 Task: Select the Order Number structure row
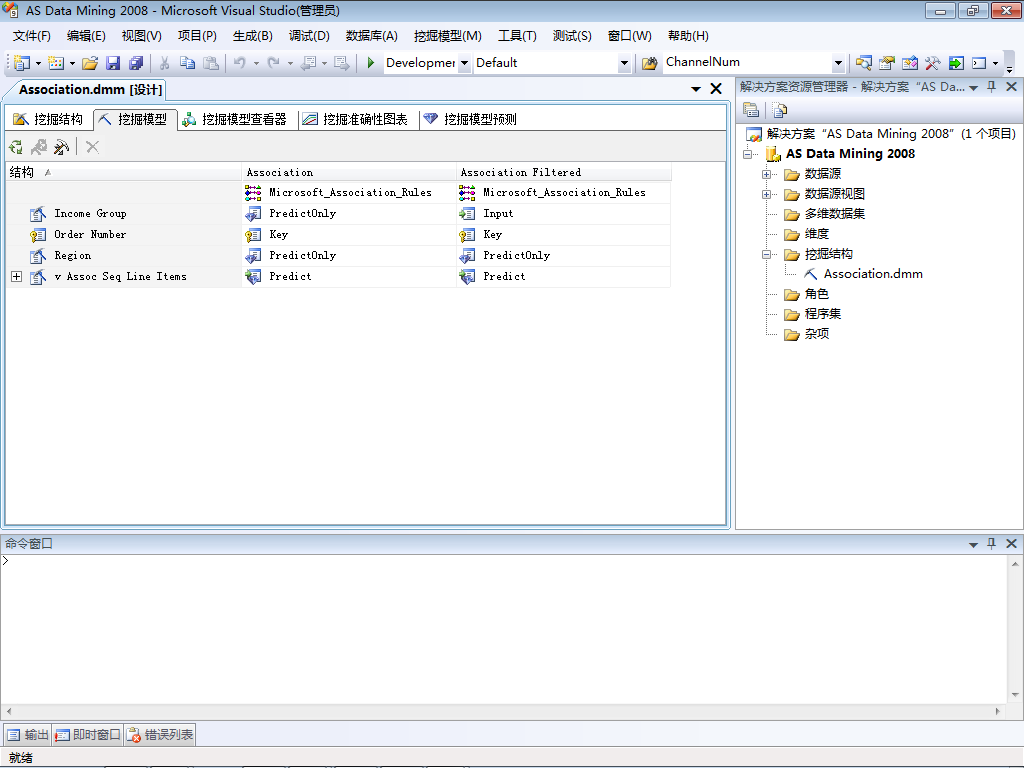tap(123, 234)
